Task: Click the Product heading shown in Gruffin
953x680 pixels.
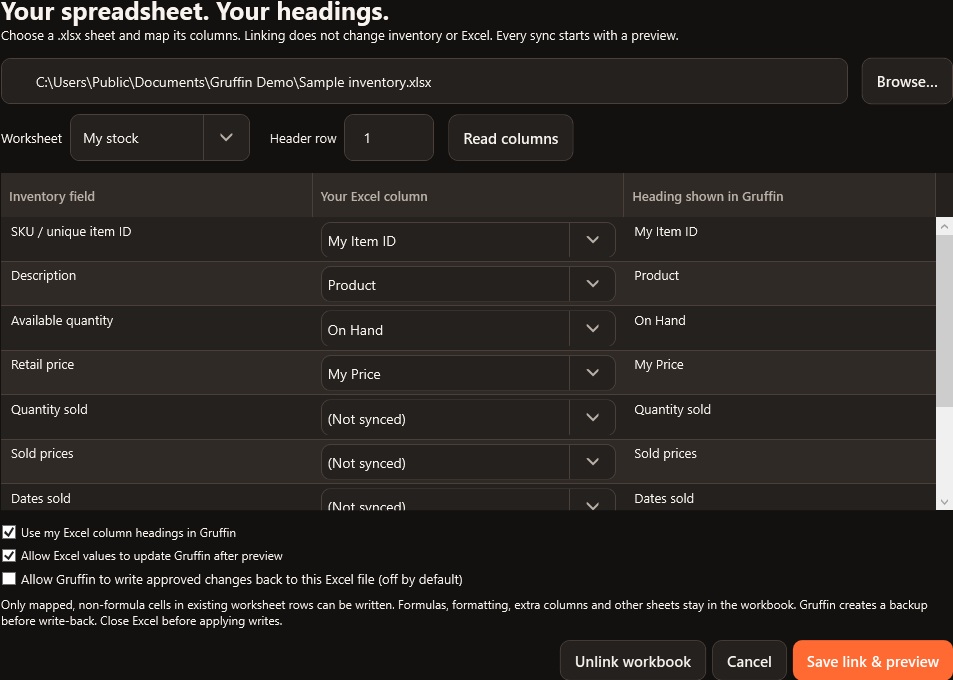Action: (656, 275)
